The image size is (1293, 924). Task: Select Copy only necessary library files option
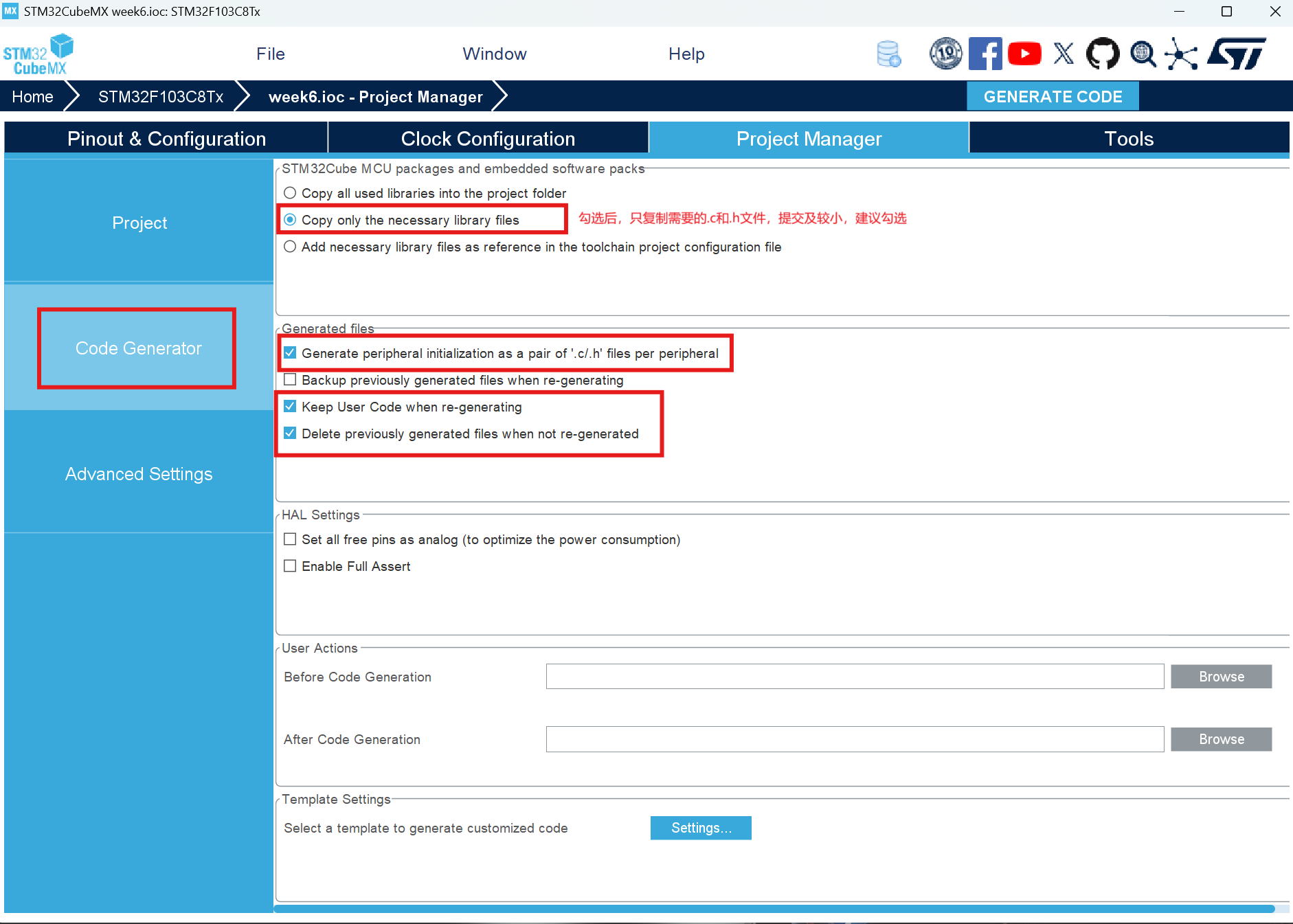point(290,220)
